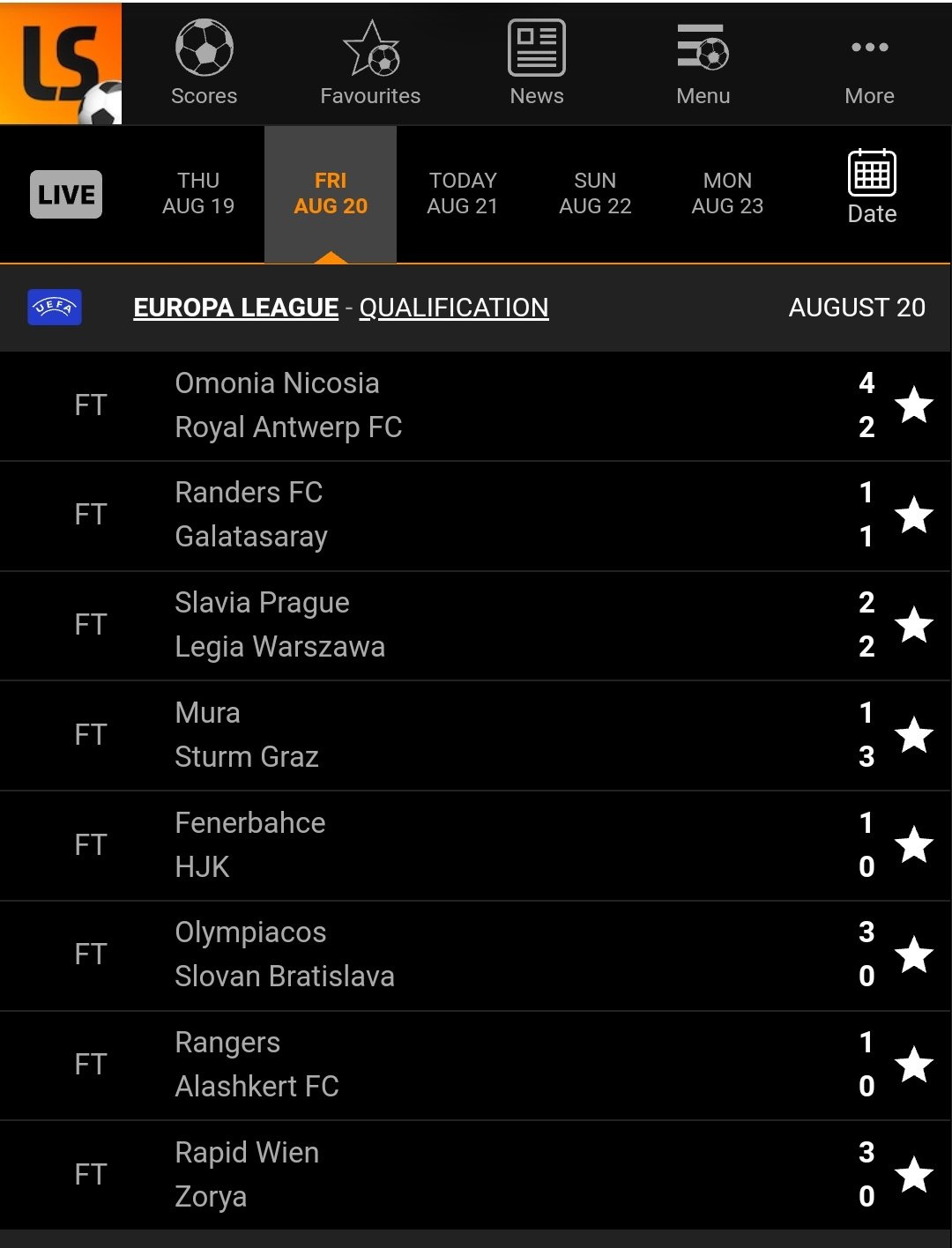This screenshot has width=952, height=1248.
Task: Switch to the THU AUG 19 tab
Action: point(198,194)
